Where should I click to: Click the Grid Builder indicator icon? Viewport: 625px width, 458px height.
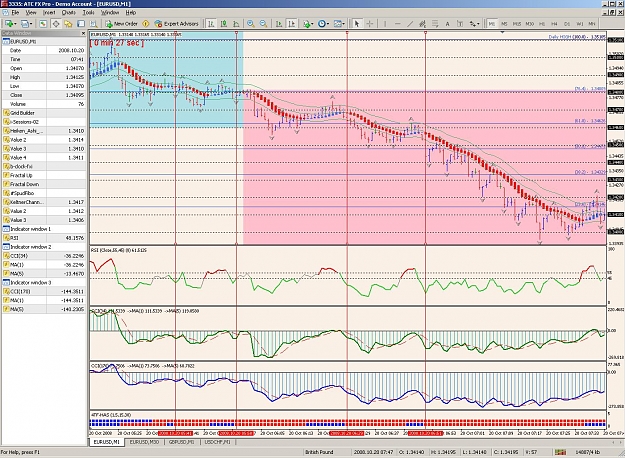pos(6,113)
